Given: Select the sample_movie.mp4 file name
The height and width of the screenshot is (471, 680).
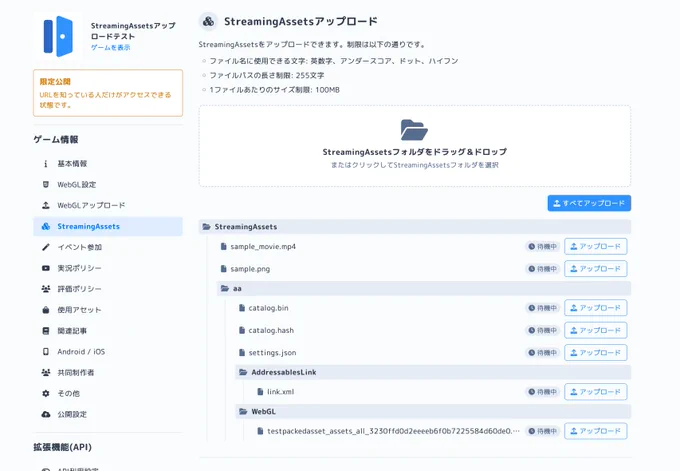Looking at the screenshot, I should pyautogui.click(x=263, y=246).
